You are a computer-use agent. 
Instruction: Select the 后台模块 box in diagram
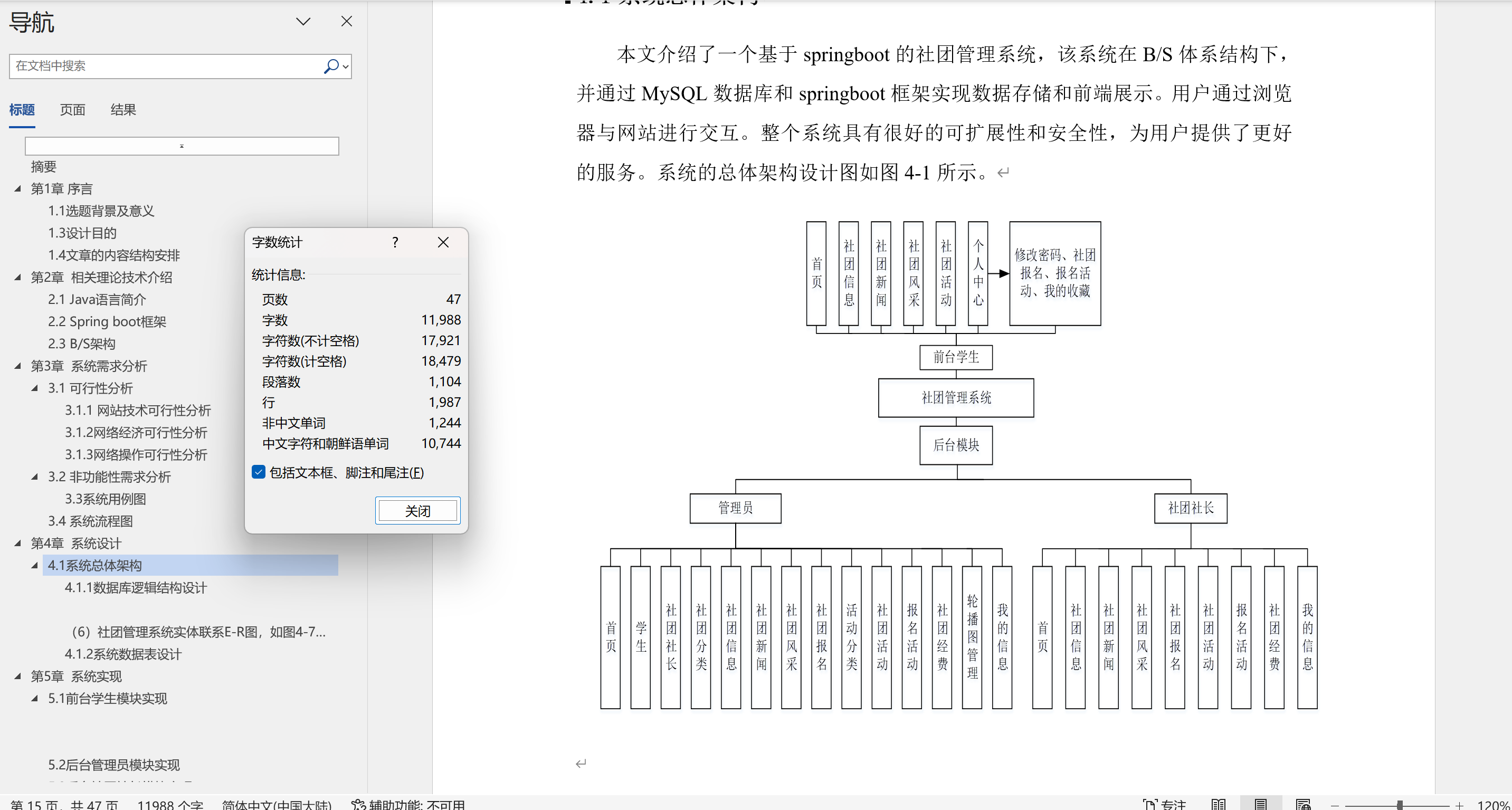coord(956,445)
